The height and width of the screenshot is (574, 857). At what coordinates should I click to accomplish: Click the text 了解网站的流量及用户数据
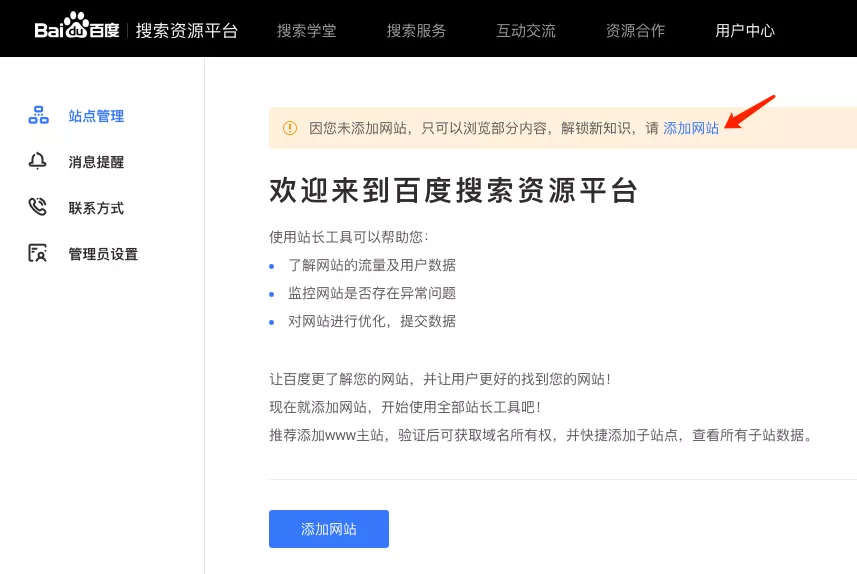click(372, 265)
